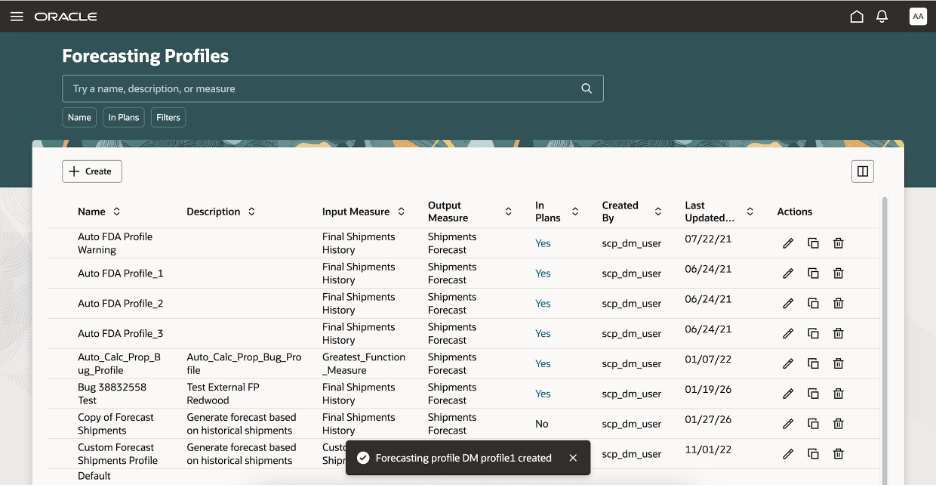Sort the table by Name column
936x486 pixels.
point(117,212)
